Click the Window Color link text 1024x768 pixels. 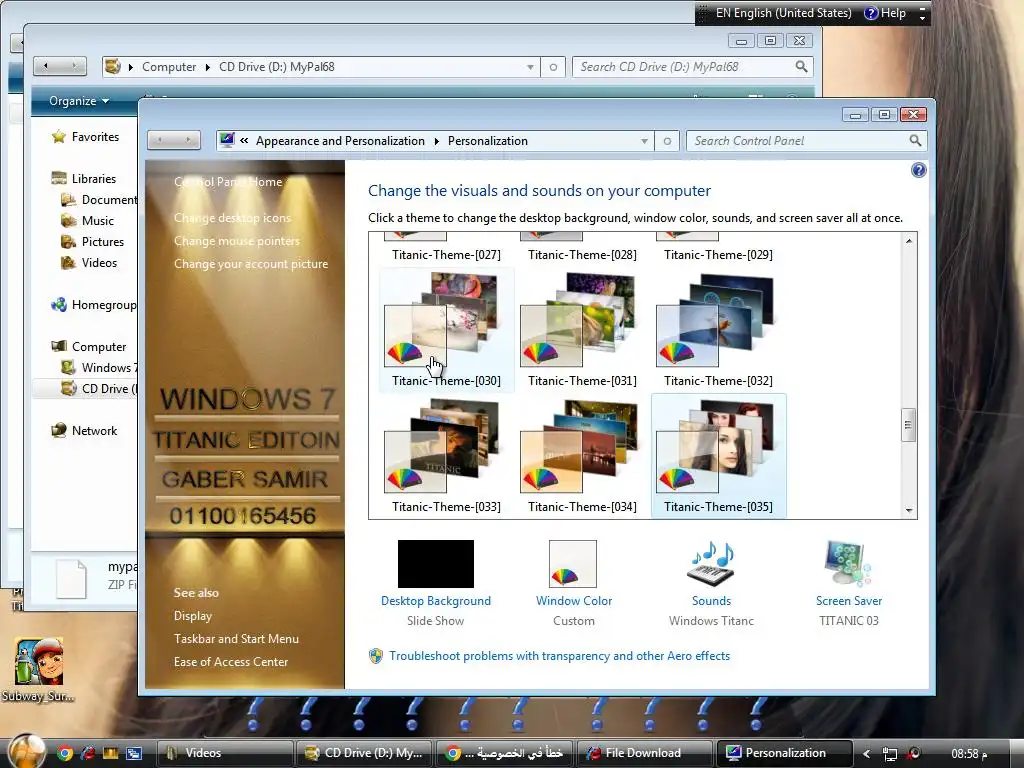(x=573, y=601)
